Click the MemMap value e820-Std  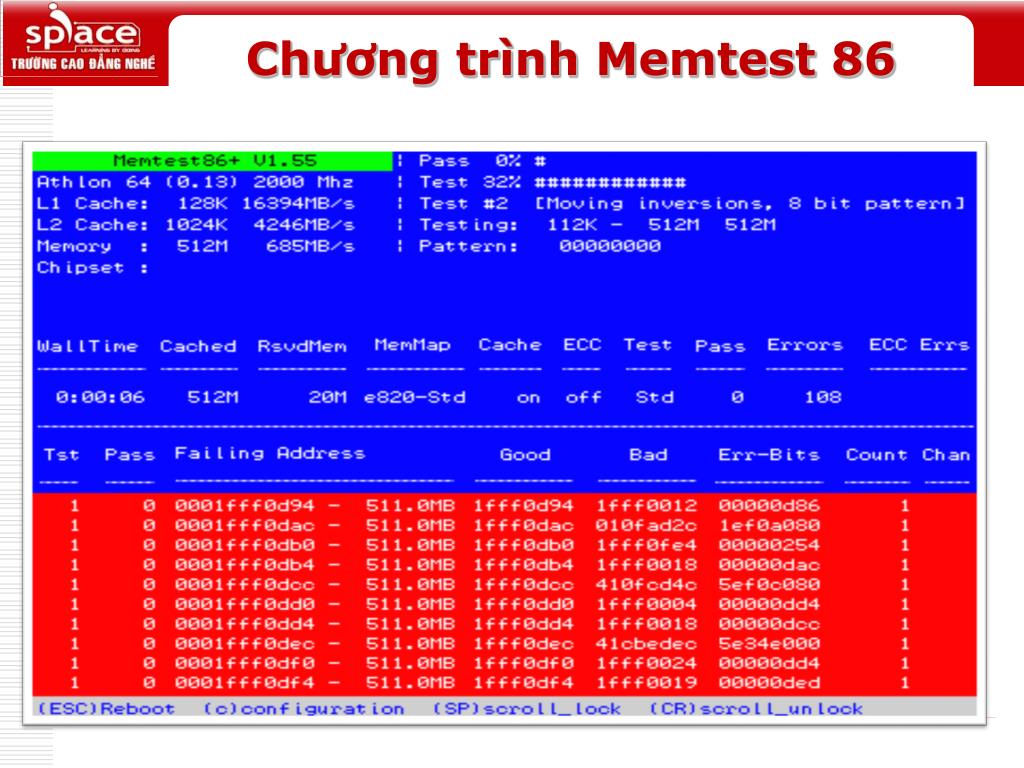(415, 397)
